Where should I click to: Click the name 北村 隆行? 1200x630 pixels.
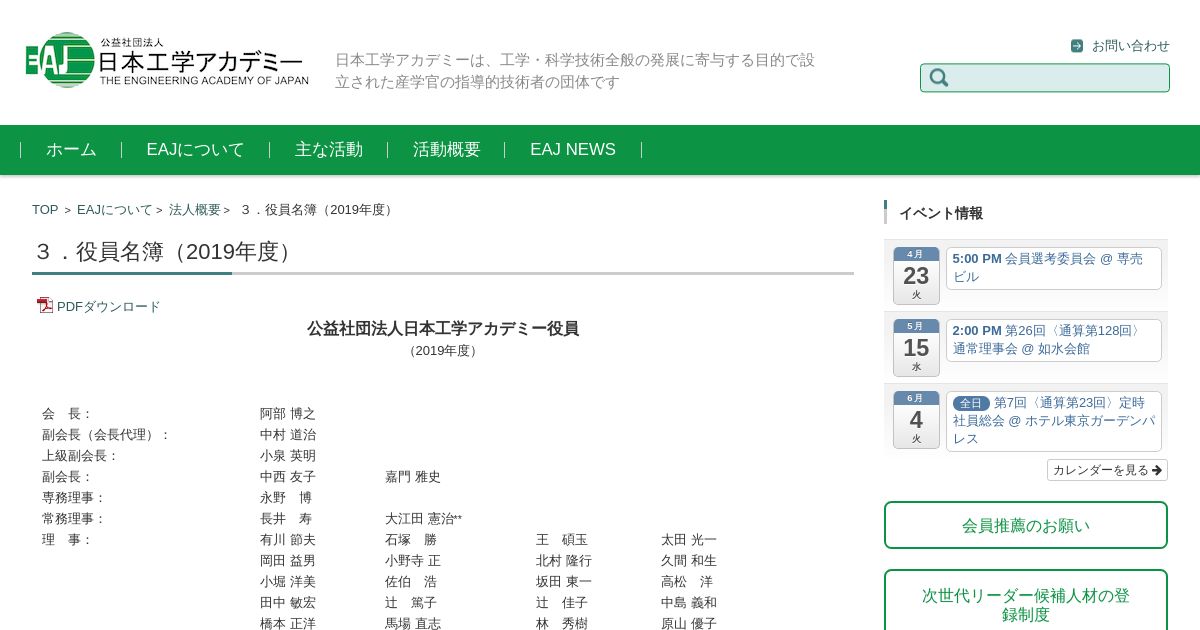564,561
